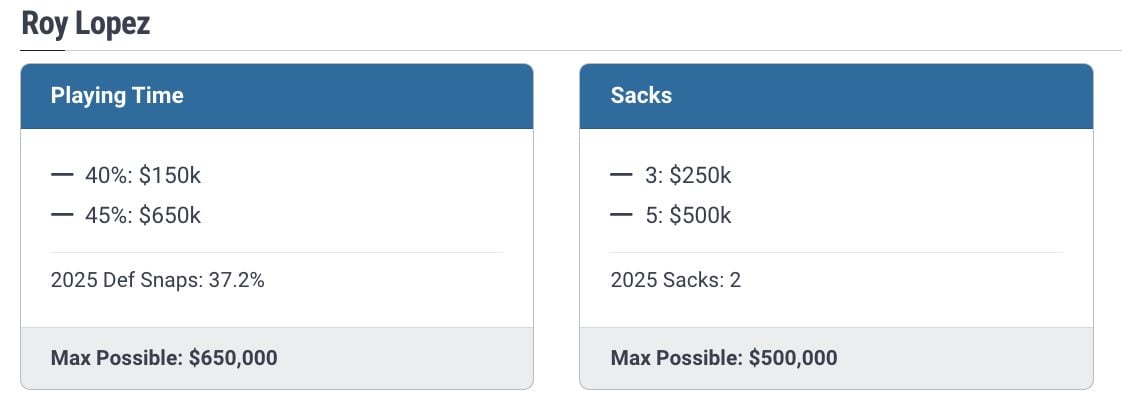Click the dark underline accent below Roy Lopez

pos(43,50)
